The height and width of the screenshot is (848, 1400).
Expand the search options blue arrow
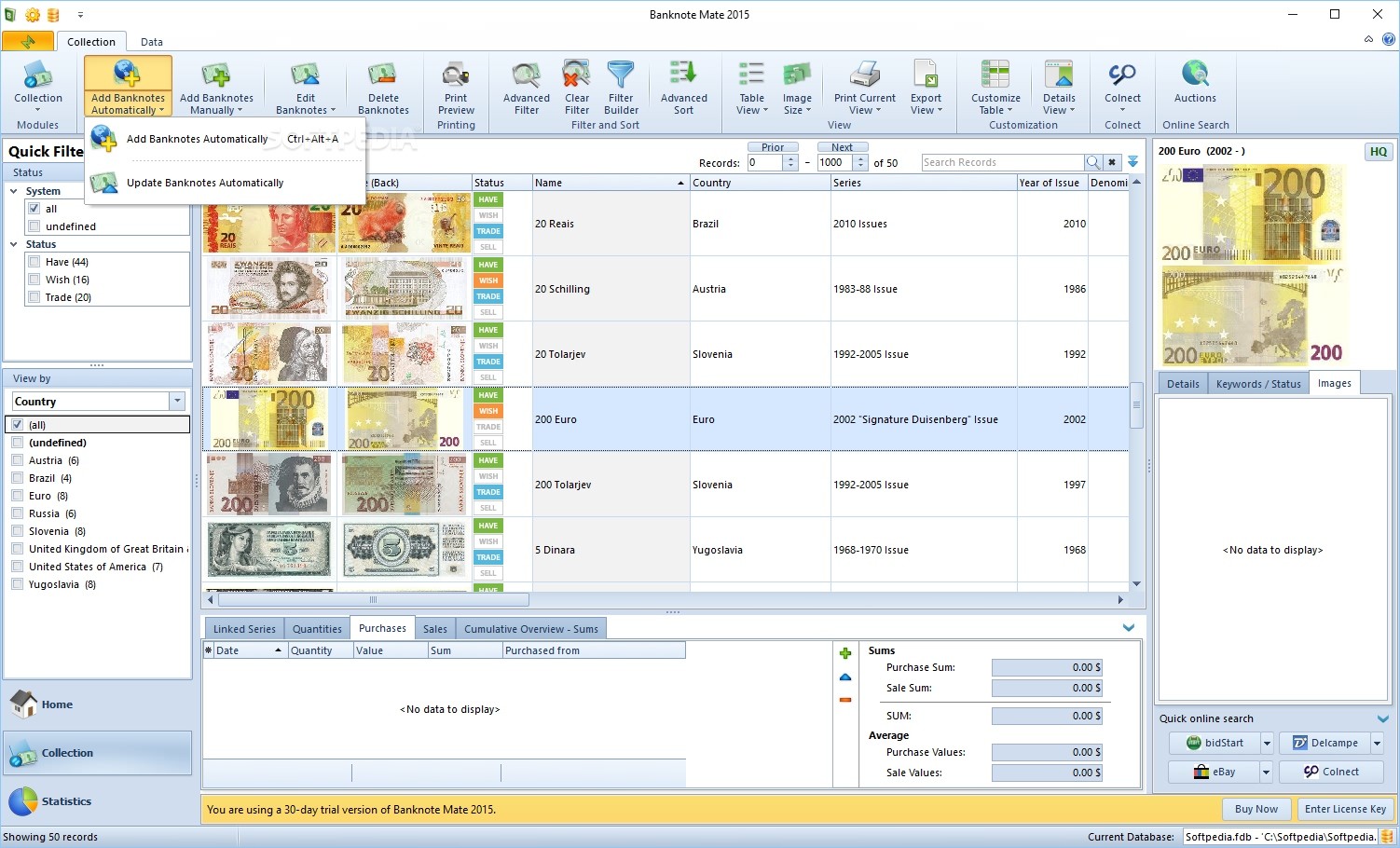point(1133,162)
